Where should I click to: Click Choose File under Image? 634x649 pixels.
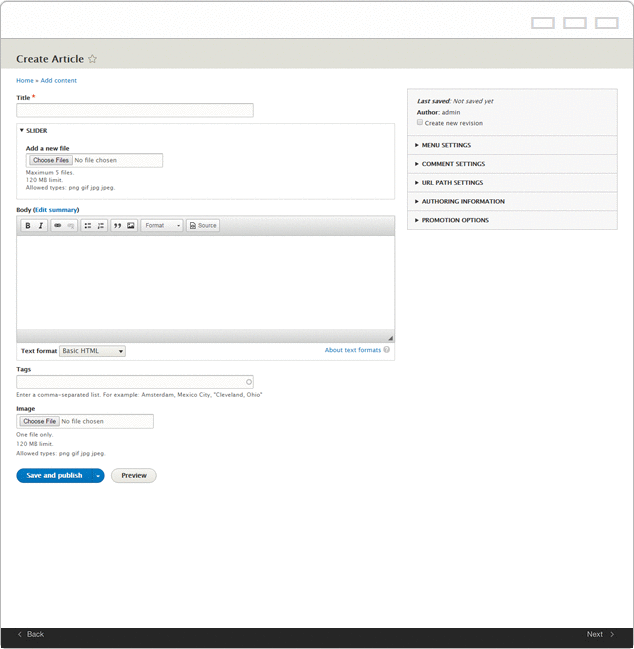pos(39,421)
